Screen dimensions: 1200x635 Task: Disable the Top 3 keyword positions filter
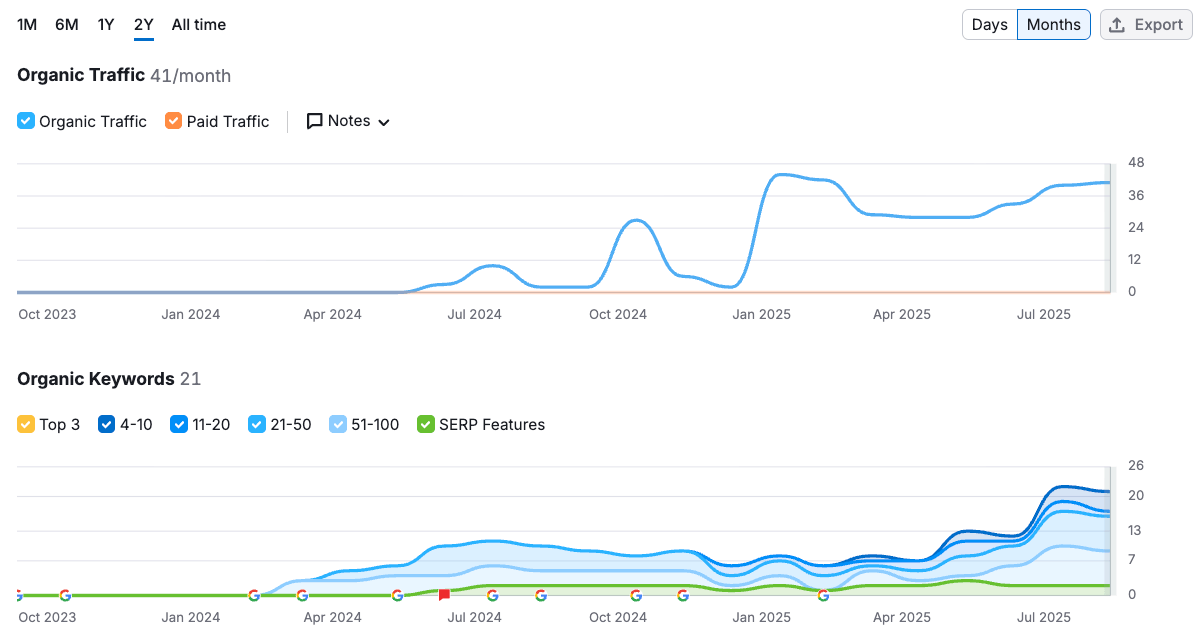[25, 424]
